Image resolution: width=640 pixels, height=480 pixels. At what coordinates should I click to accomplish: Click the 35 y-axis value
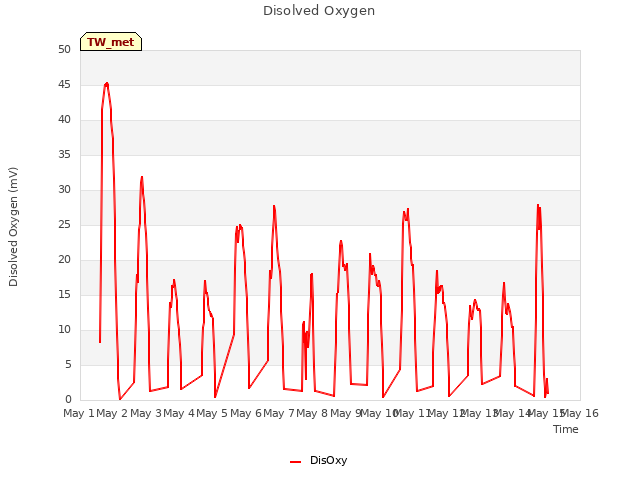[x=64, y=154]
